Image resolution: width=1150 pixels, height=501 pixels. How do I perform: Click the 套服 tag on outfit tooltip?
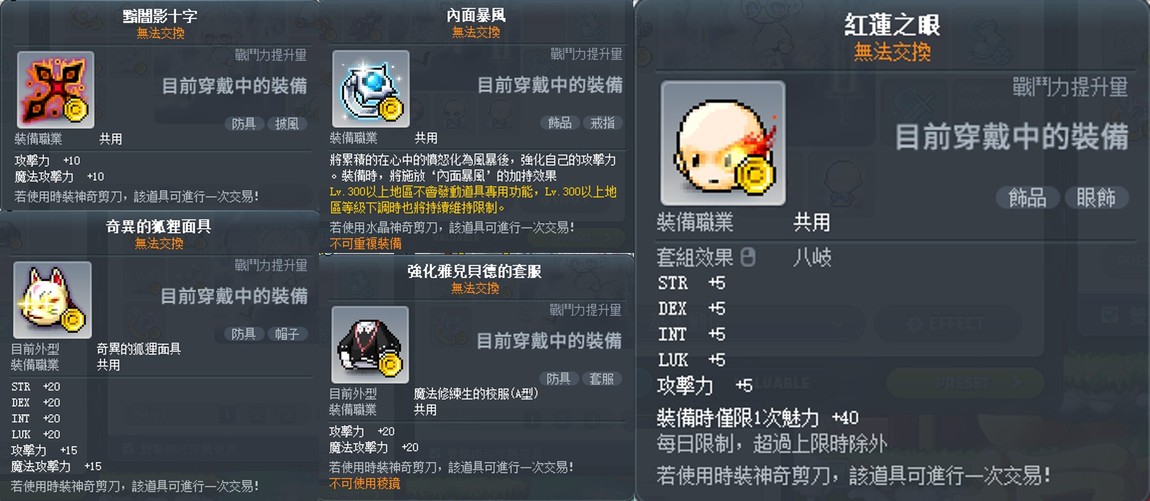[602, 379]
